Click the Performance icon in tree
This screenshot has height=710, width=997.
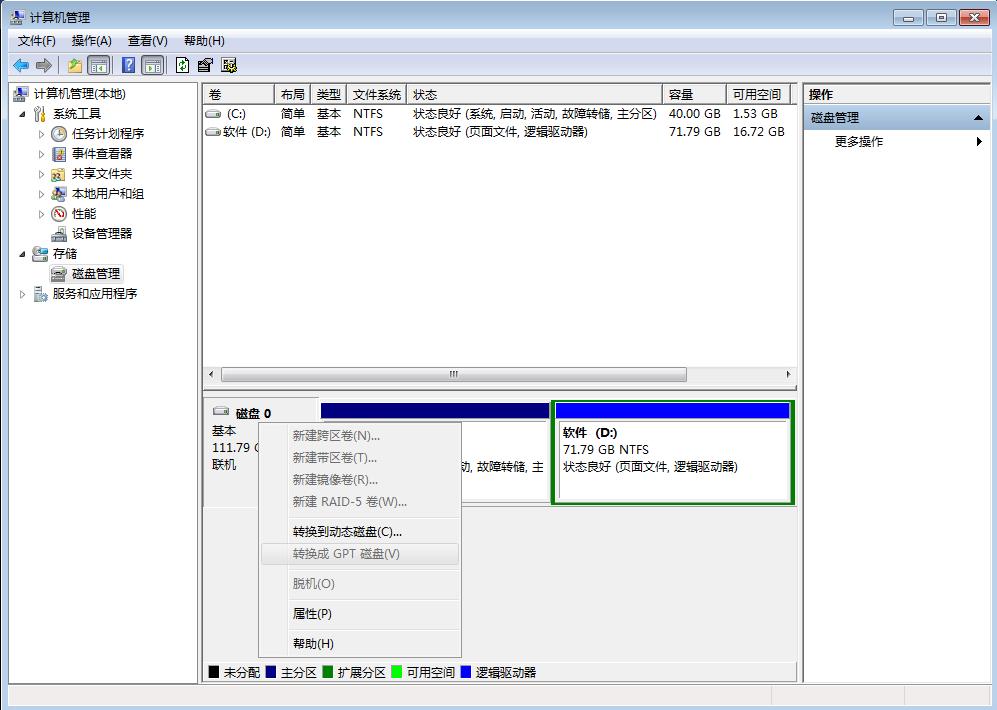tap(59, 214)
